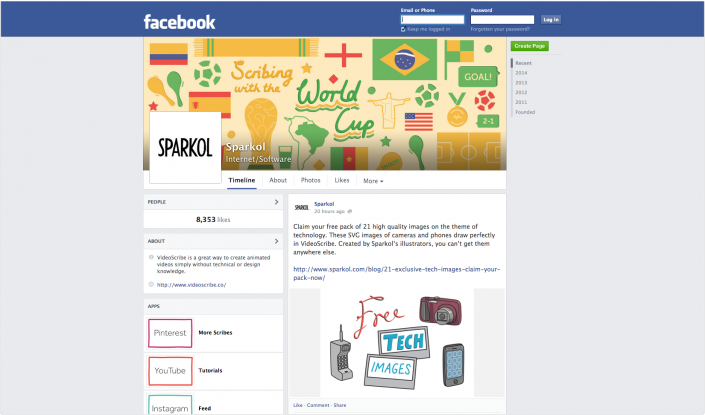Open Sparkol avatar beside the post
Screen dimensions: 705x415
click(302, 208)
